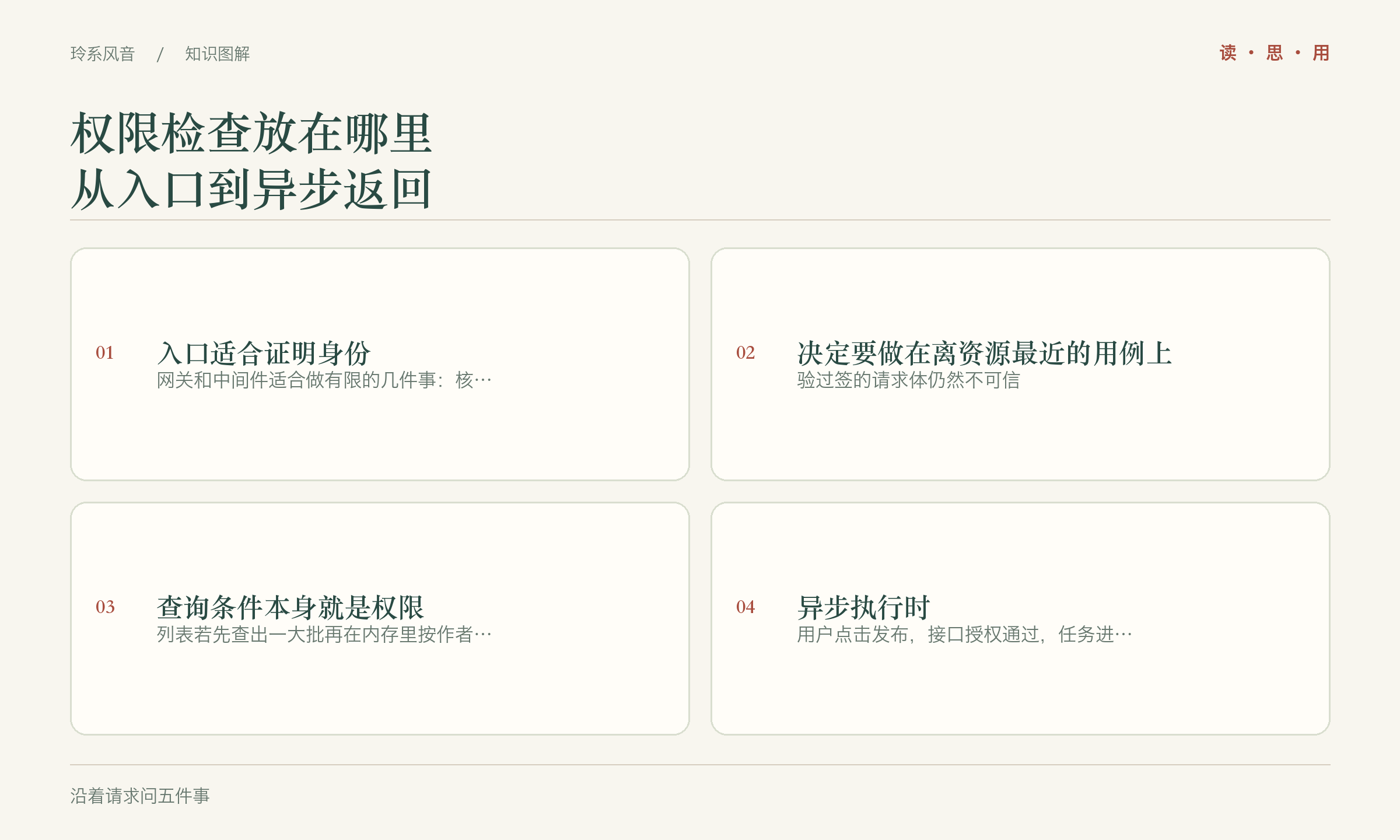
Task: Click the 用 character at top right
Action: click(1321, 53)
